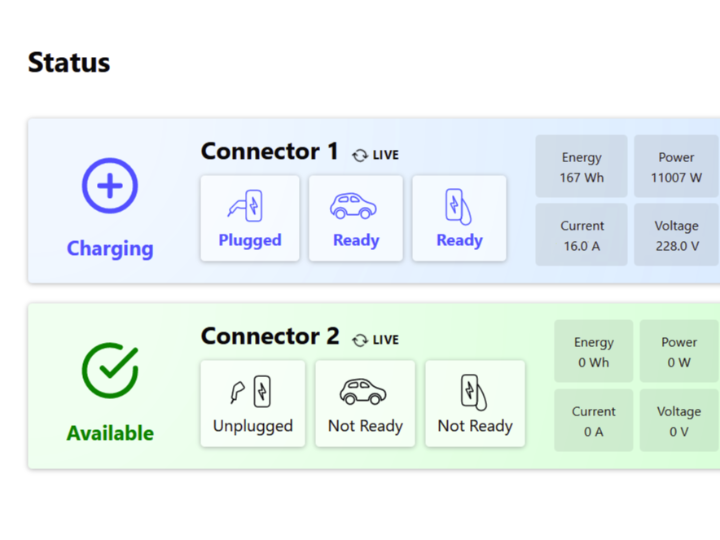Select the Connector 1 Power 11007 W tile
The height and width of the screenshot is (540, 720).
676,167
